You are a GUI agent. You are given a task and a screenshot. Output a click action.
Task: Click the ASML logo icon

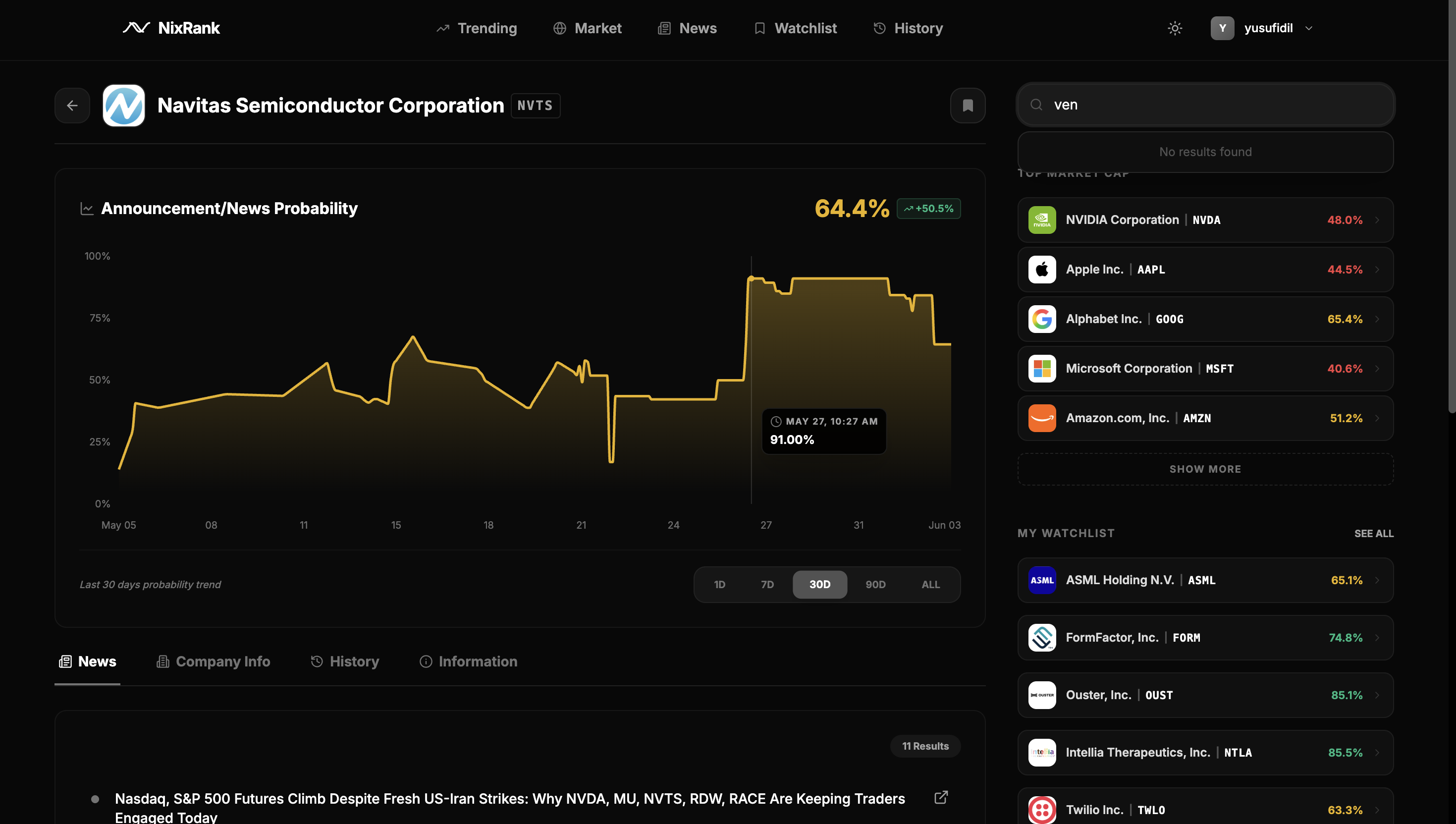[1042, 580]
